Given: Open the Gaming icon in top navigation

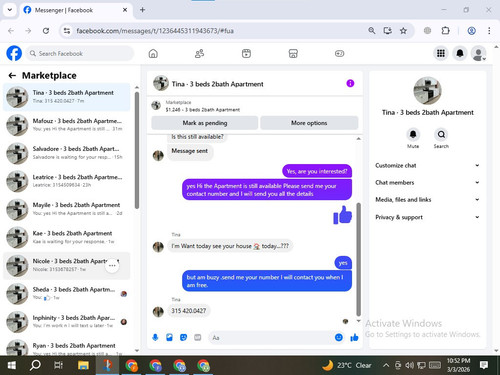Looking at the screenshot, I should [339, 53].
